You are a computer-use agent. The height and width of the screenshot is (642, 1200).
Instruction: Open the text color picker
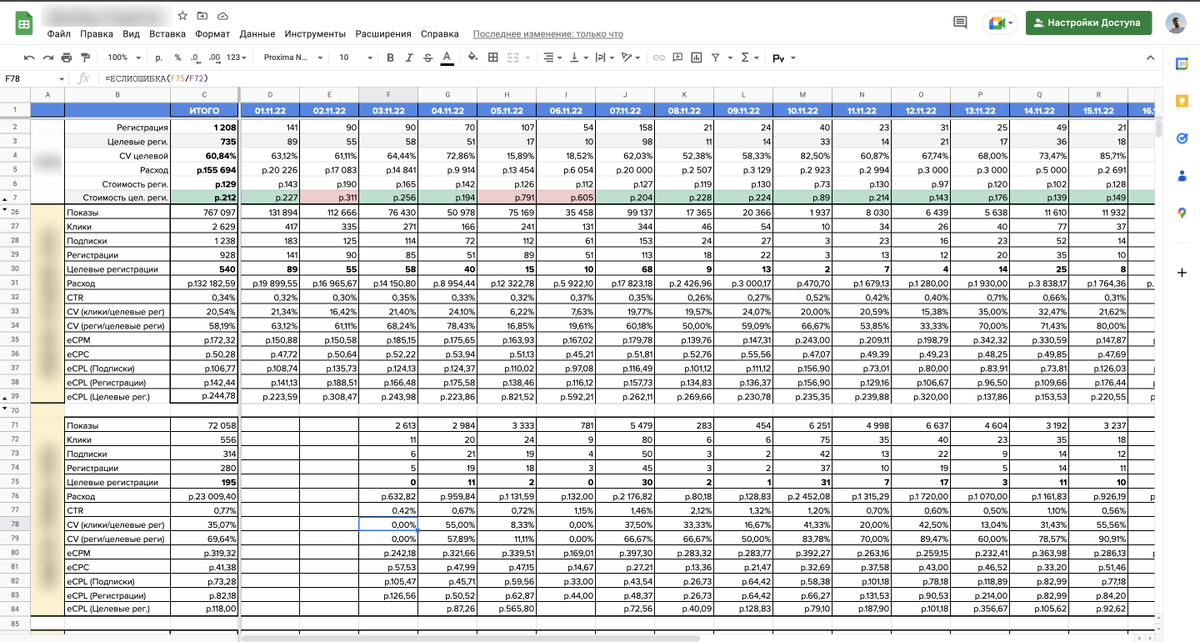pos(446,58)
